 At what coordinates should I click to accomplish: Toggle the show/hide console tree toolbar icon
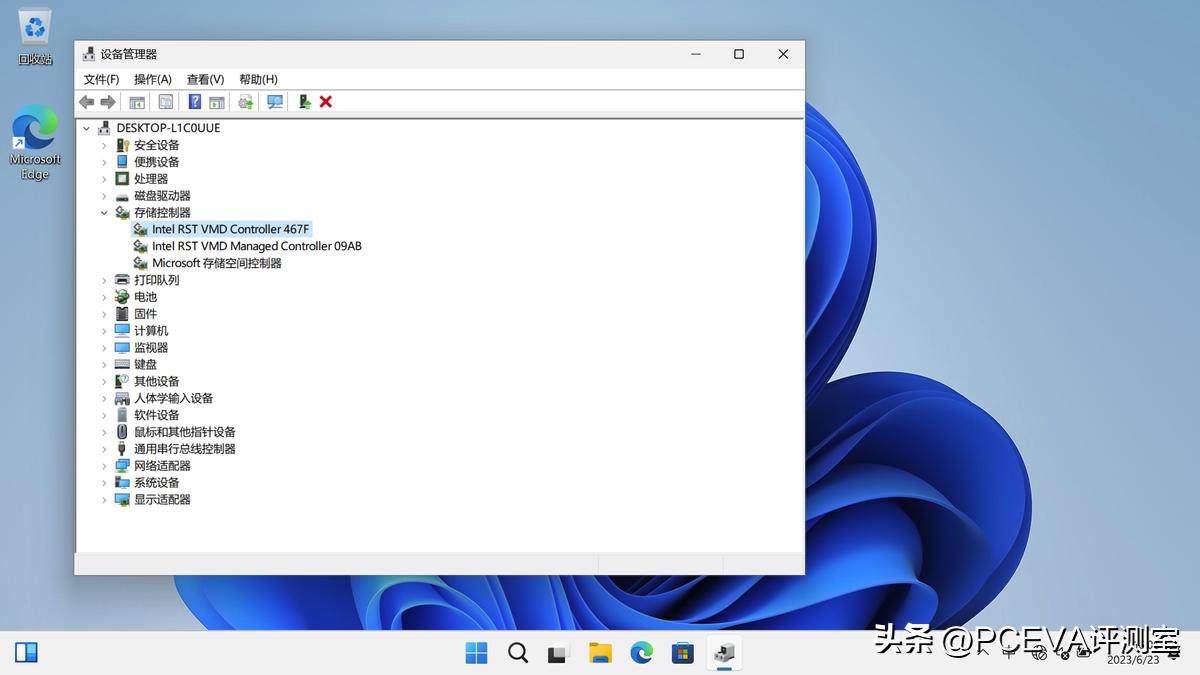pyautogui.click(x=137, y=102)
